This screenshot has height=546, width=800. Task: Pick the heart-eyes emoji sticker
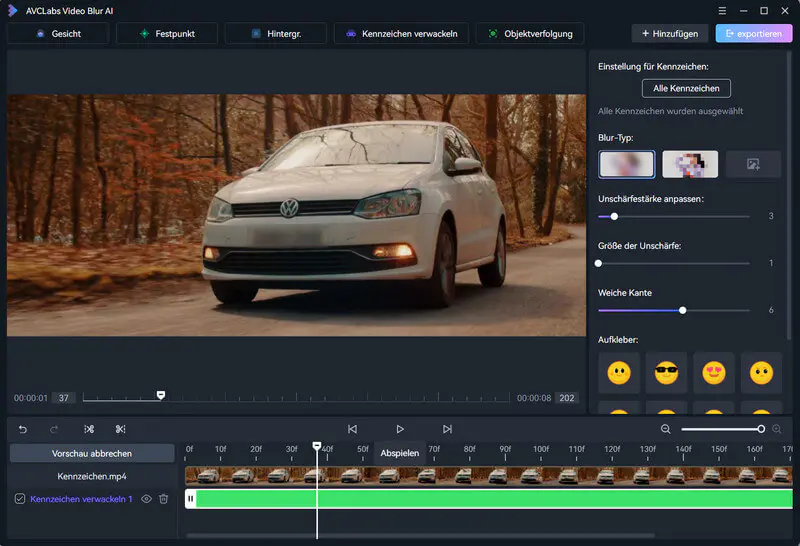click(x=714, y=373)
